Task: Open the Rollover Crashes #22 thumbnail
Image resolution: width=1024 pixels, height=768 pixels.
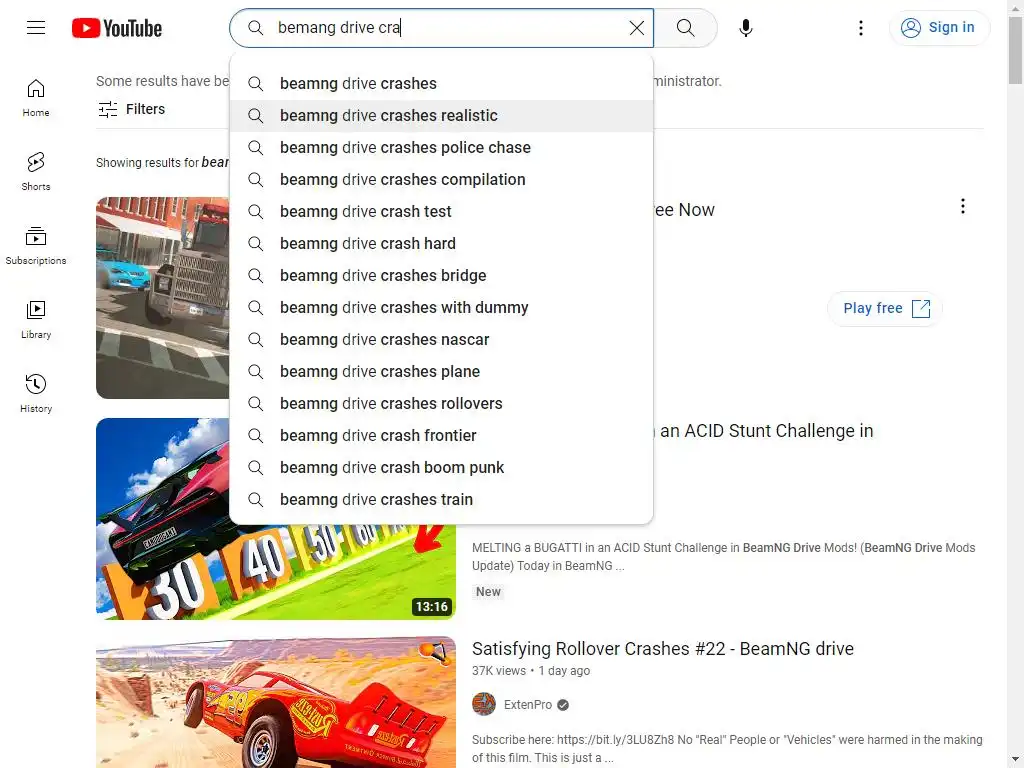Action: click(x=276, y=702)
